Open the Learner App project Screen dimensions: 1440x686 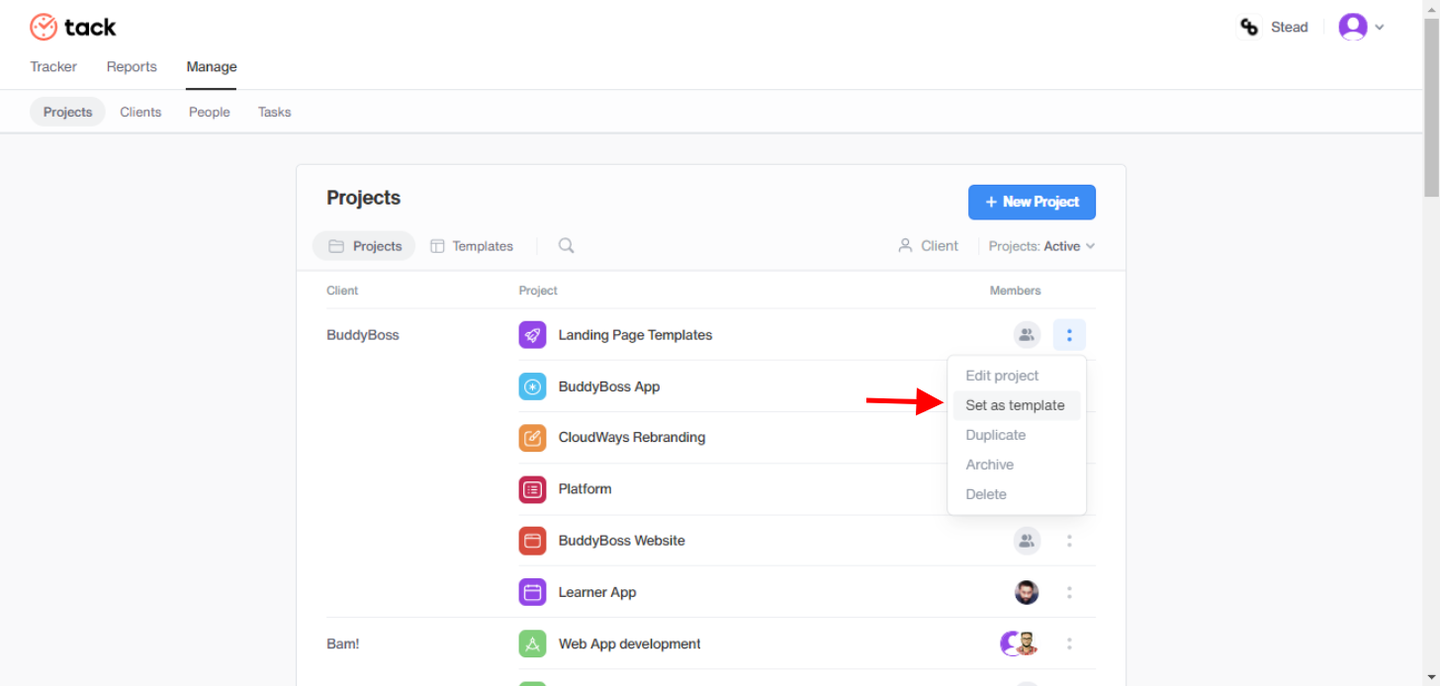(597, 592)
